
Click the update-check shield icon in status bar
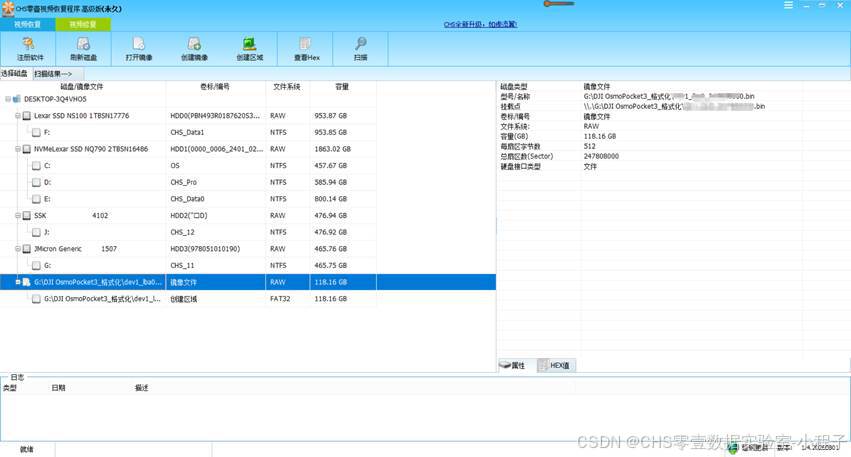click(x=734, y=448)
